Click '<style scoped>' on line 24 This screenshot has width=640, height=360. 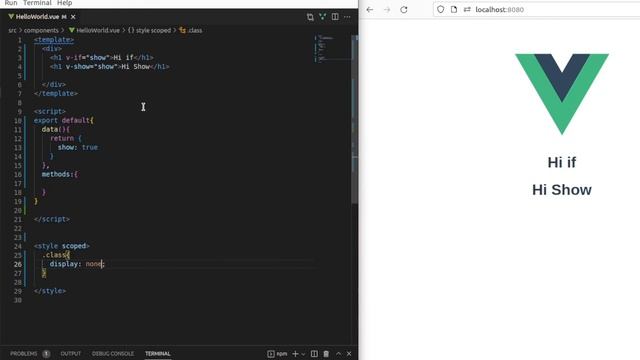point(62,246)
